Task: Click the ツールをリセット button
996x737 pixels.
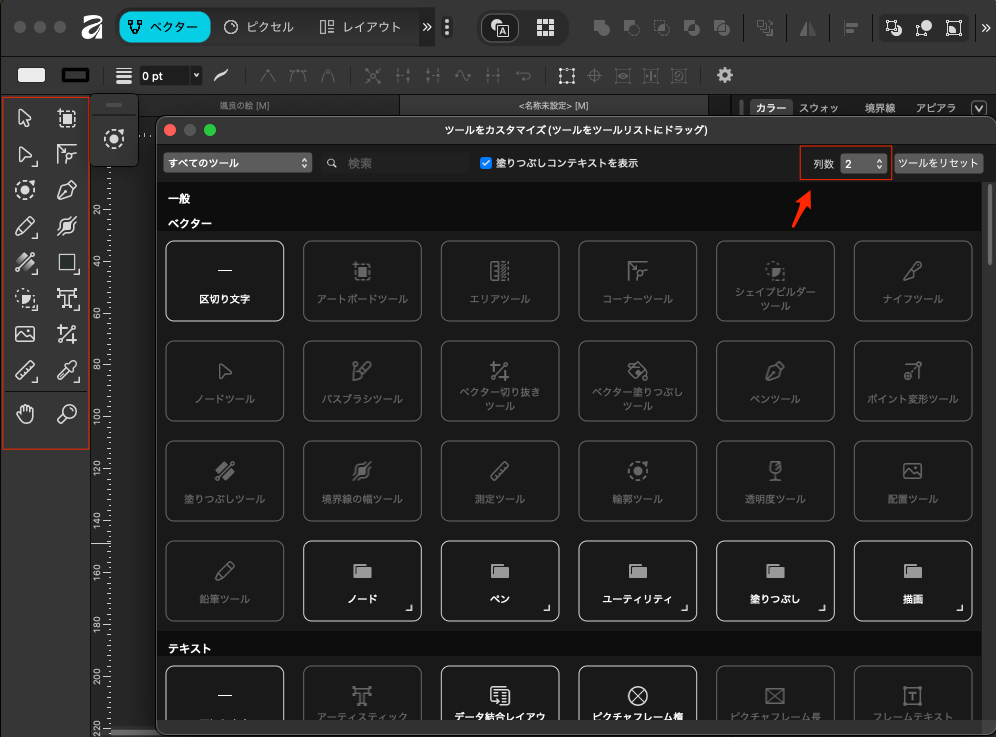Action: (x=938, y=163)
